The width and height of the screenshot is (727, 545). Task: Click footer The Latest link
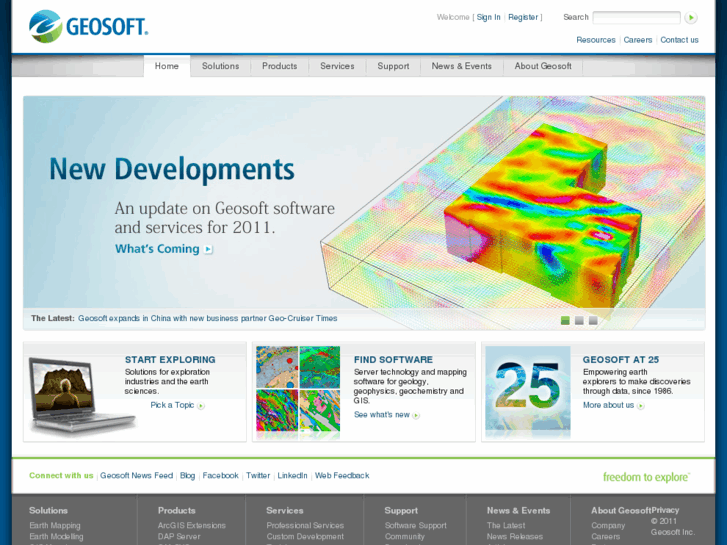[506, 526]
